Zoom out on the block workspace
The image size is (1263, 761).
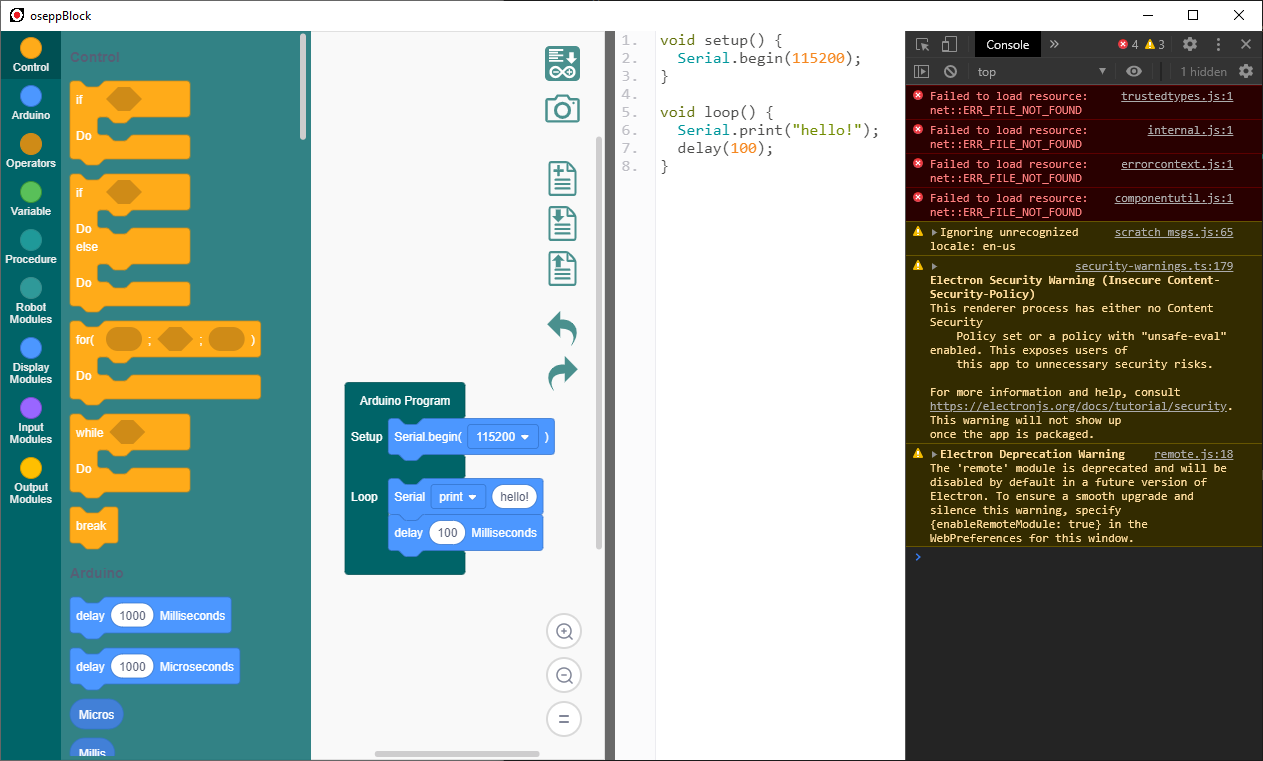pyautogui.click(x=564, y=675)
